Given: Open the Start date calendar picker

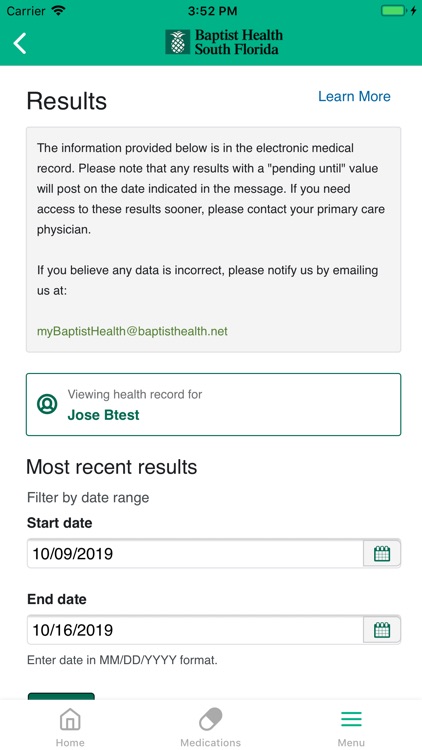Looking at the screenshot, I should click(382, 554).
